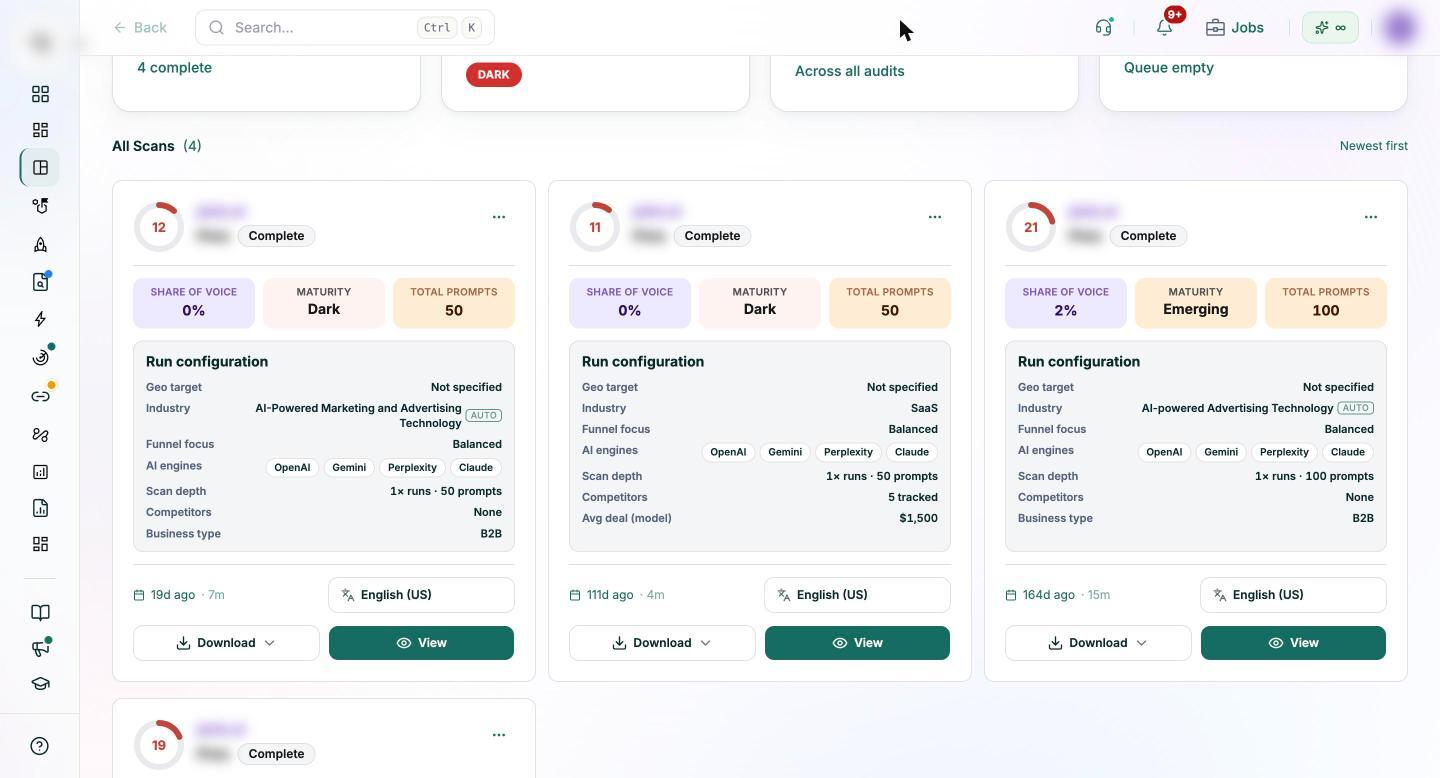The width and height of the screenshot is (1440, 778).
Task: Open the user avatar menu
Action: click(1400, 27)
